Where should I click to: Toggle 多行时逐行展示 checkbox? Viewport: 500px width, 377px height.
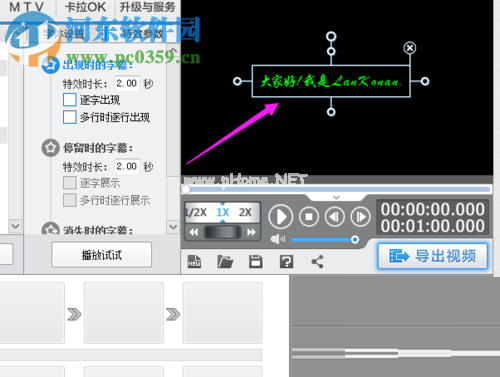70,200
